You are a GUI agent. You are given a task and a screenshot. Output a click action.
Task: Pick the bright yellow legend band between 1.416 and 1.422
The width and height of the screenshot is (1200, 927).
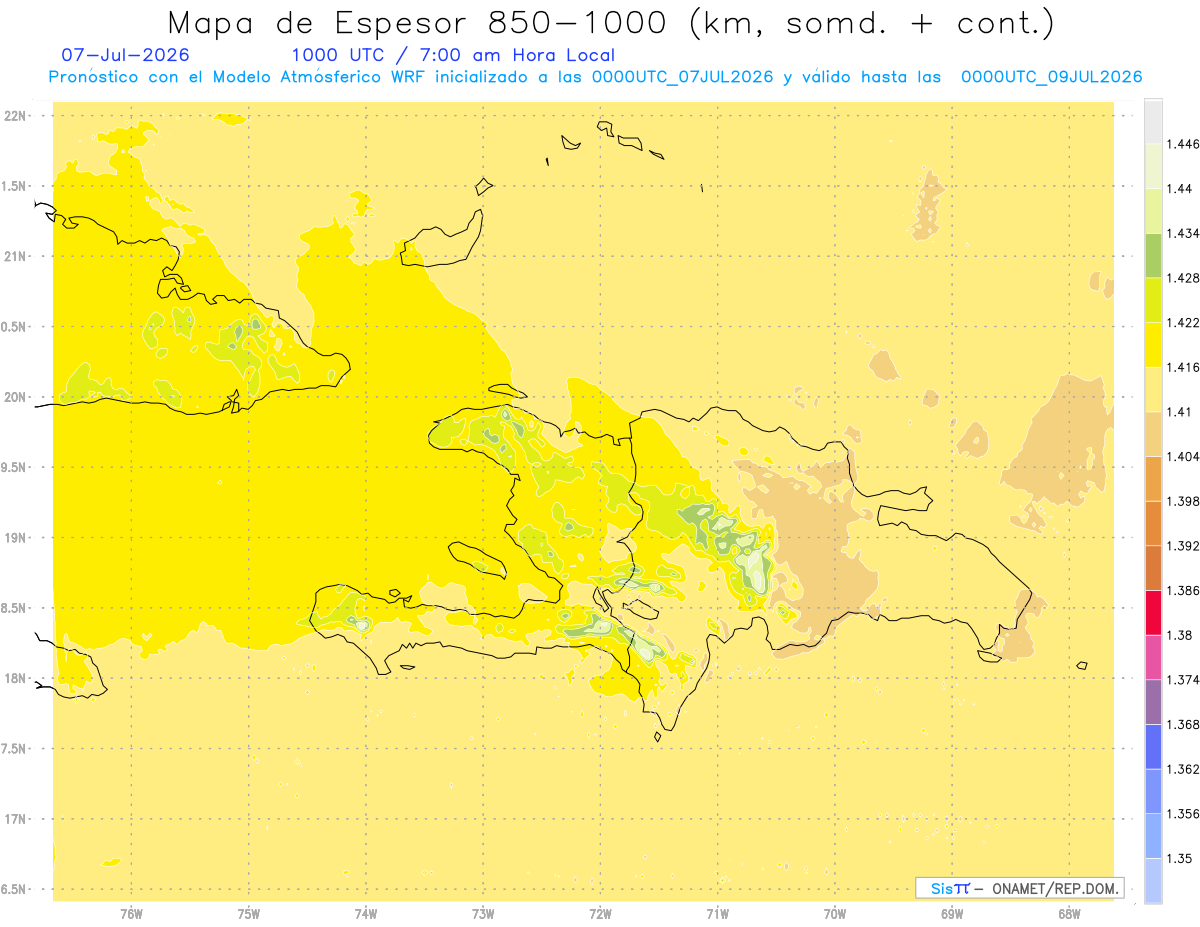pos(1153,344)
